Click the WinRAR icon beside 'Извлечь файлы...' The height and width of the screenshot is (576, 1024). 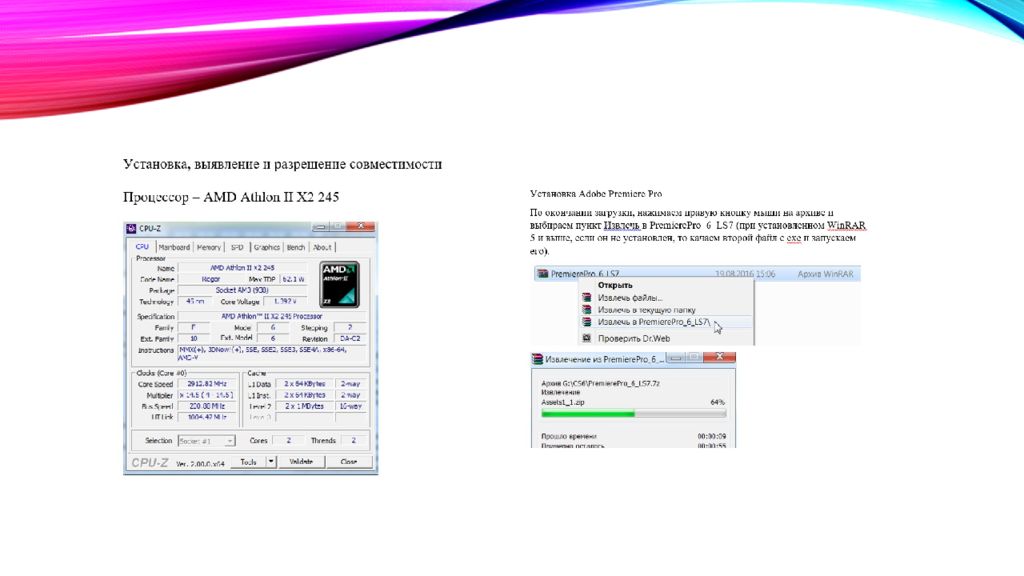point(587,297)
